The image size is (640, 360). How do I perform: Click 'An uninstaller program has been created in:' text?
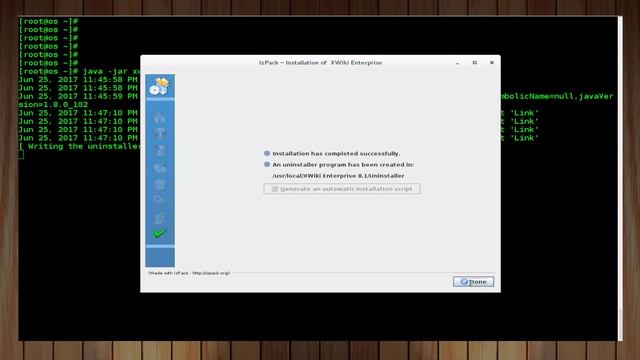click(x=343, y=164)
